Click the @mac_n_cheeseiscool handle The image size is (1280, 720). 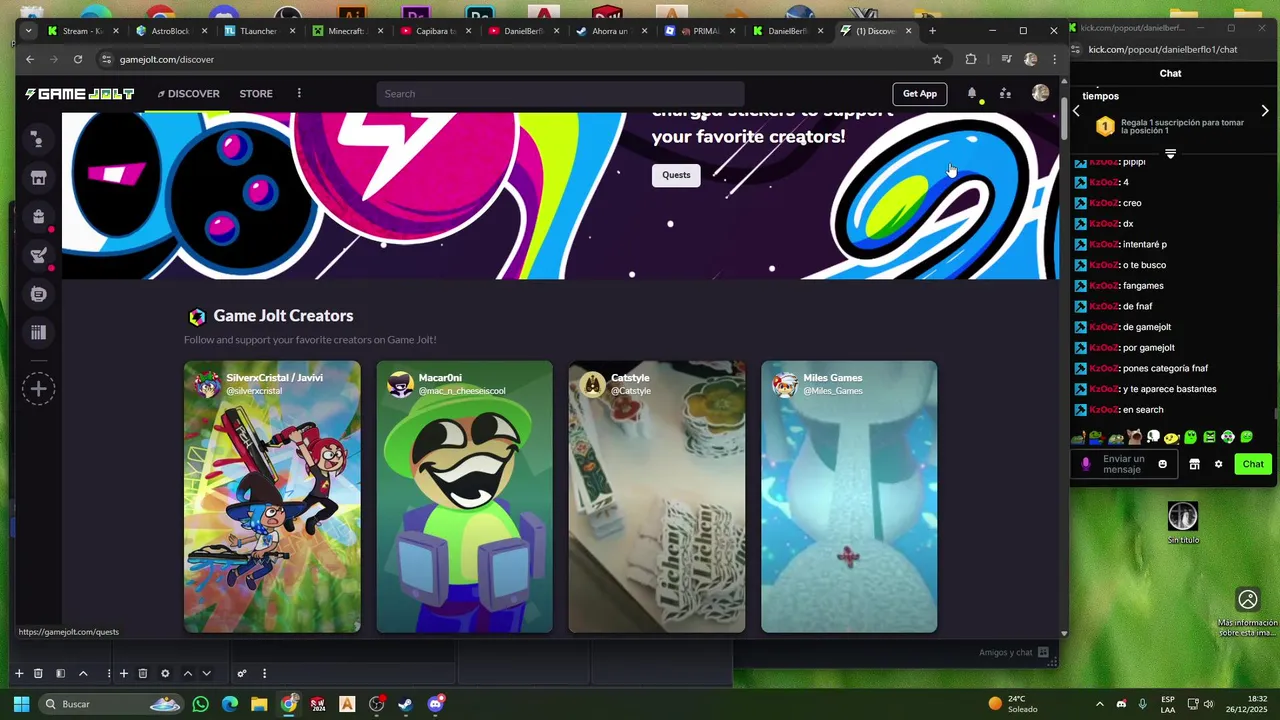click(462, 391)
